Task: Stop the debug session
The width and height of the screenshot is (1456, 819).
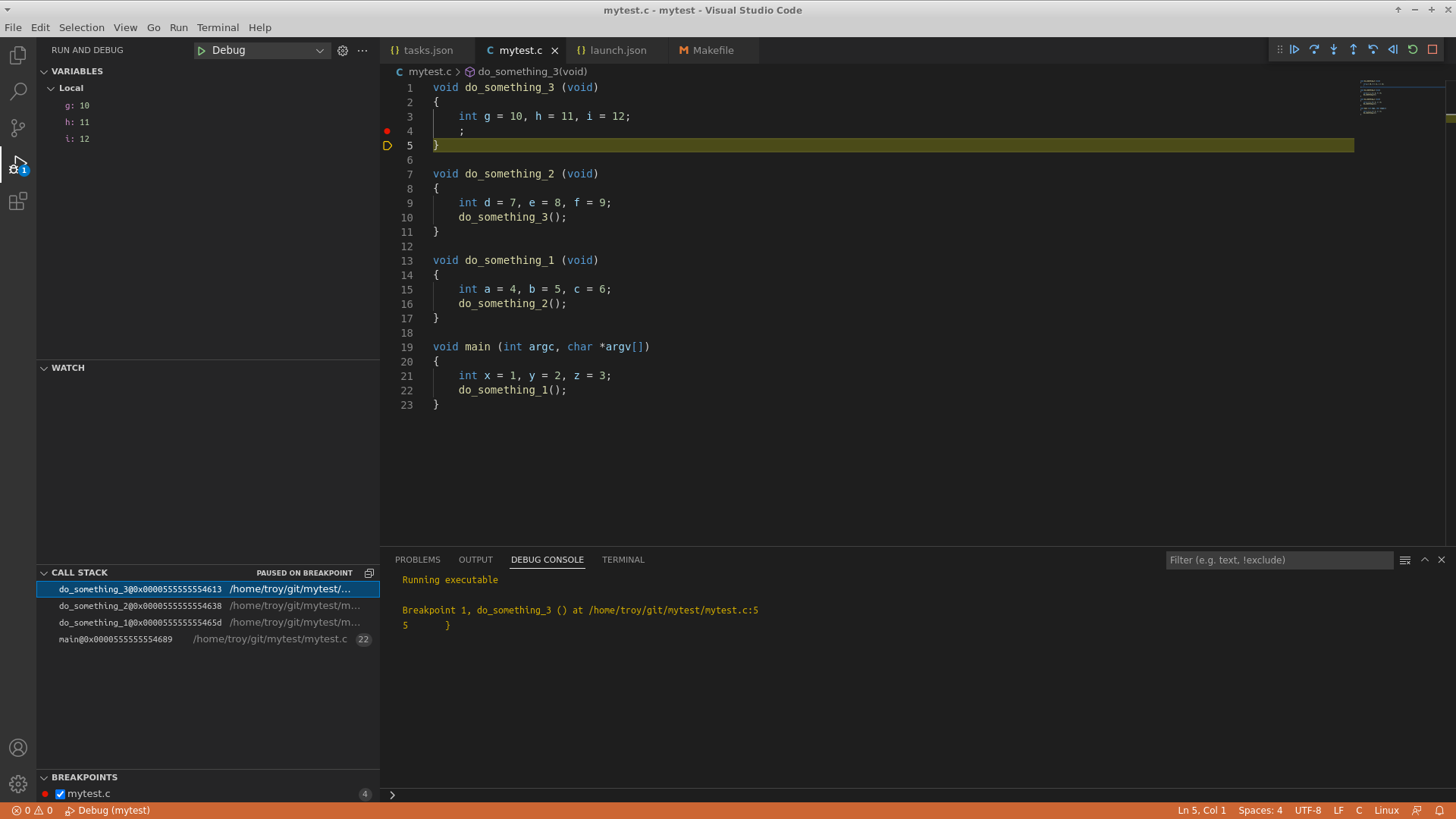Action: click(x=1432, y=49)
